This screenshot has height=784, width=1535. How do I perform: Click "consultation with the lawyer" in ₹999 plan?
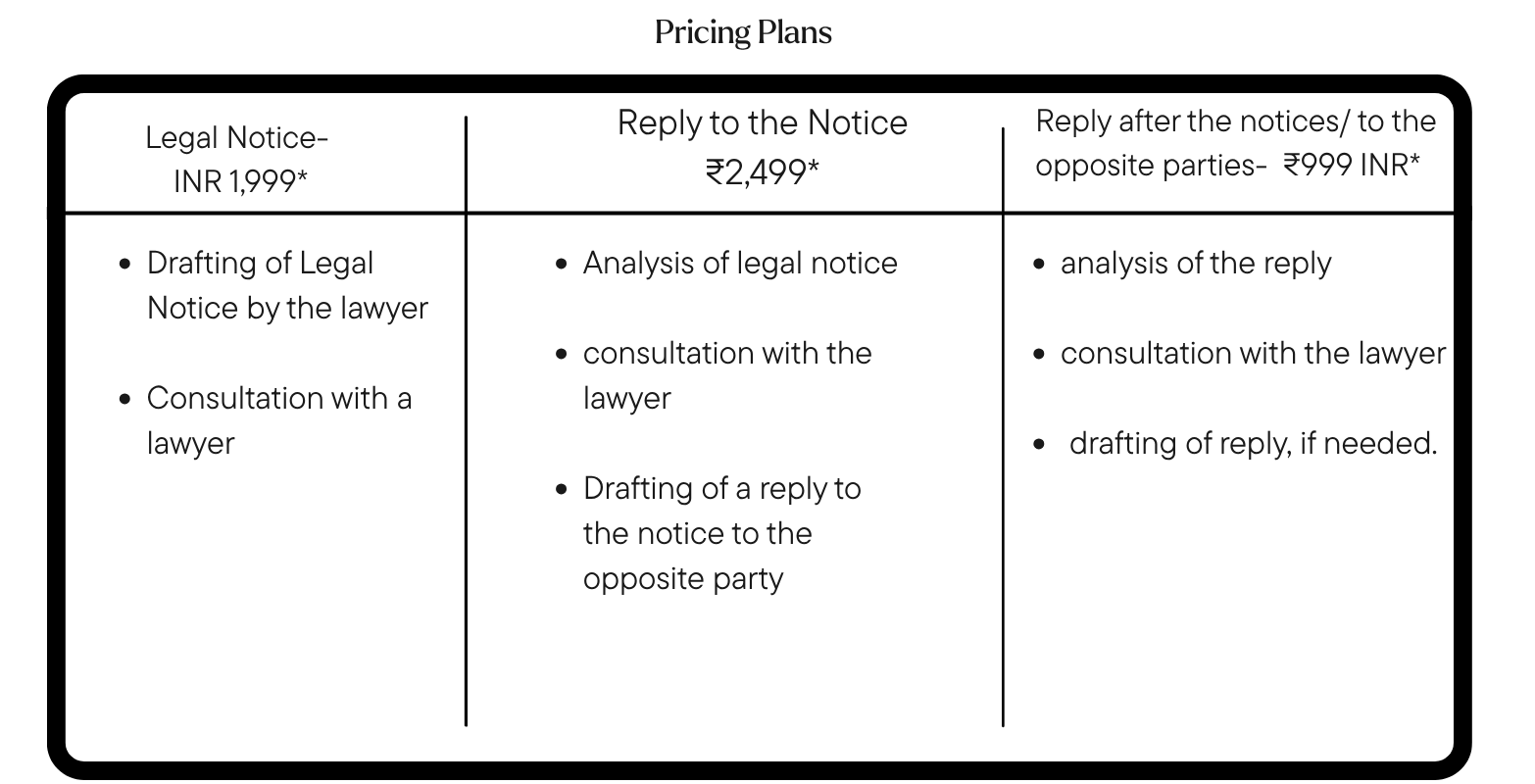[x=1253, y=354]
